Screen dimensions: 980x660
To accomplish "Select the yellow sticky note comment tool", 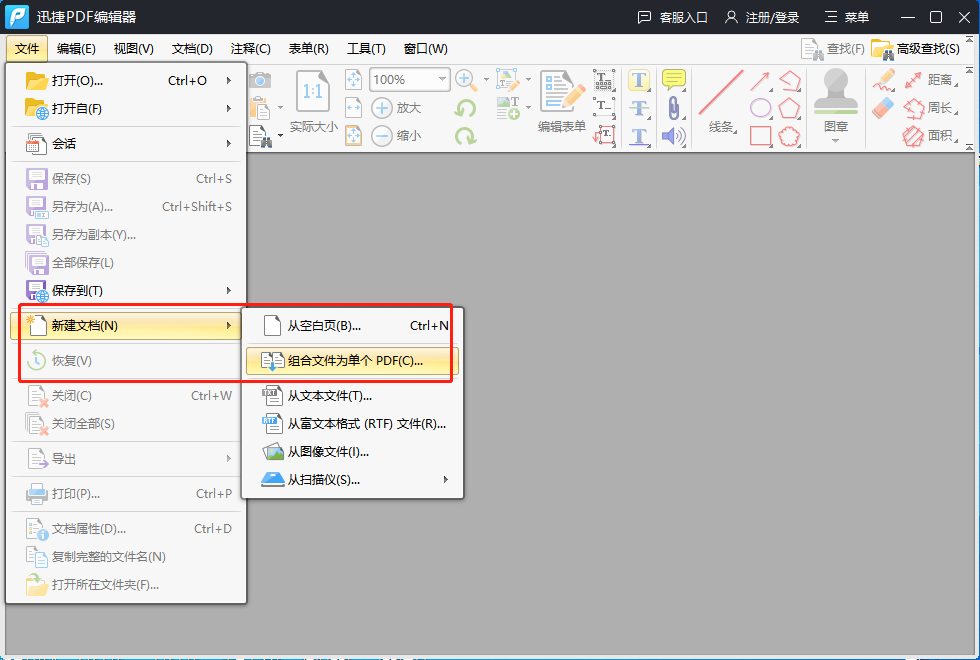I will tap(674, 80).
